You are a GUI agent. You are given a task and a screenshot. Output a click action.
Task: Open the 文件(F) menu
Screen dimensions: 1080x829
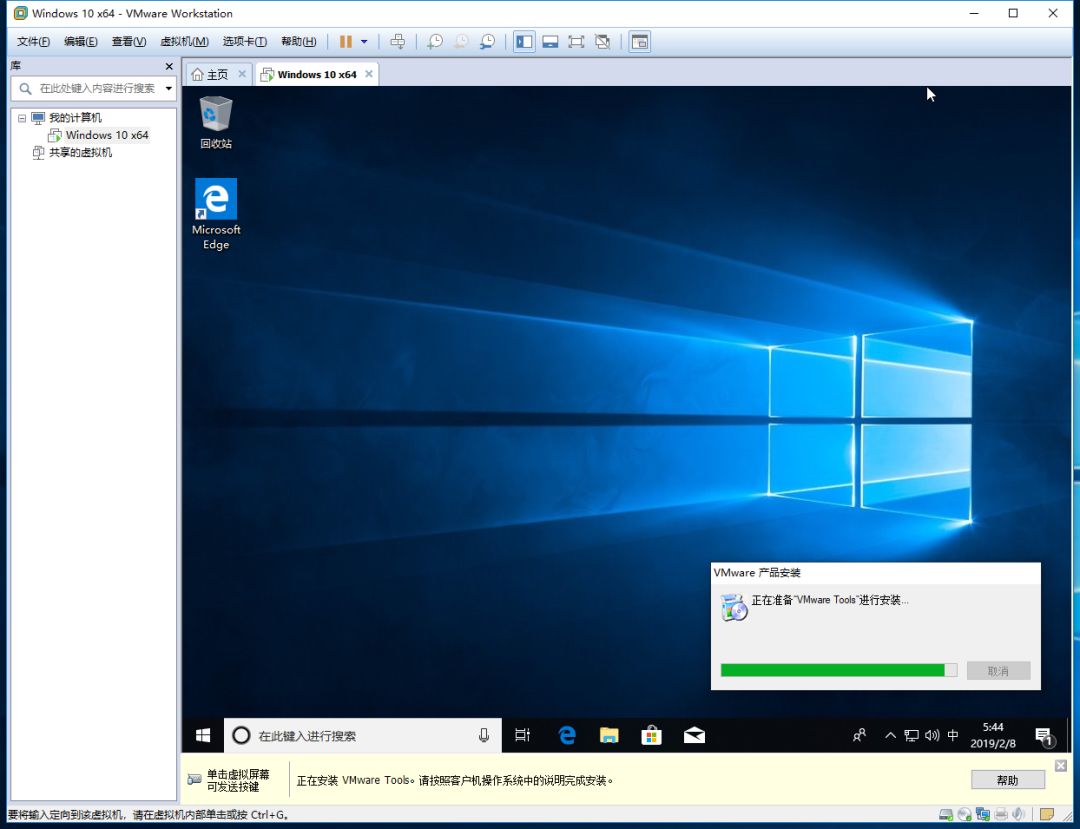click(x=33, y=41)
